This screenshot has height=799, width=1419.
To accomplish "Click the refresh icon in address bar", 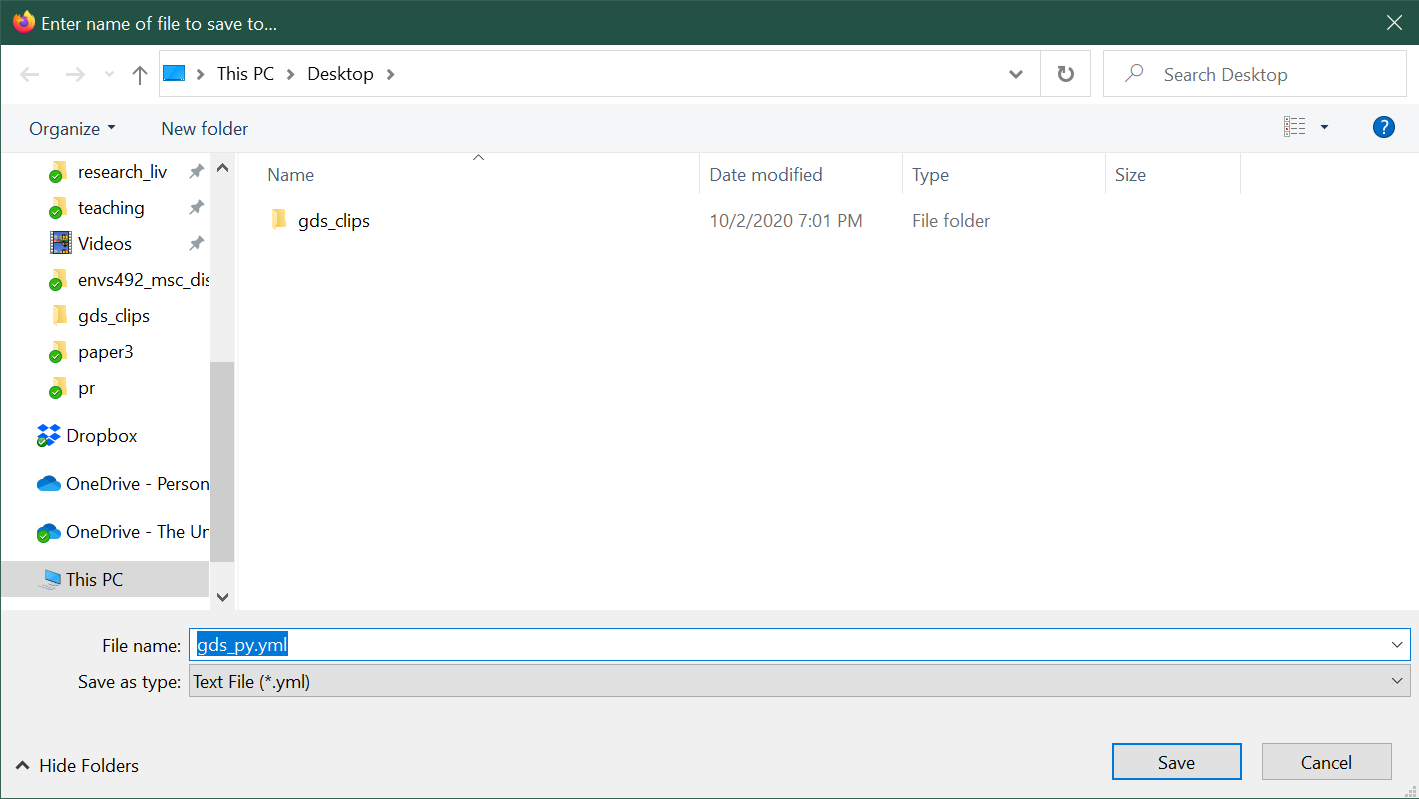I will [1065, 73].
